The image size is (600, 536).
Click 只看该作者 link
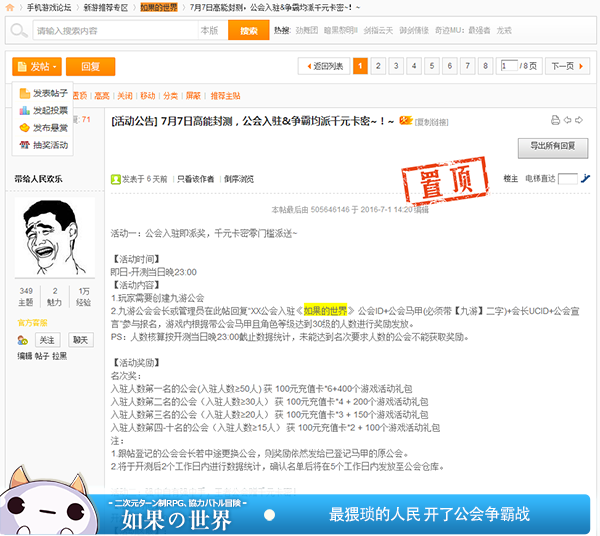(x=195, y=179)
